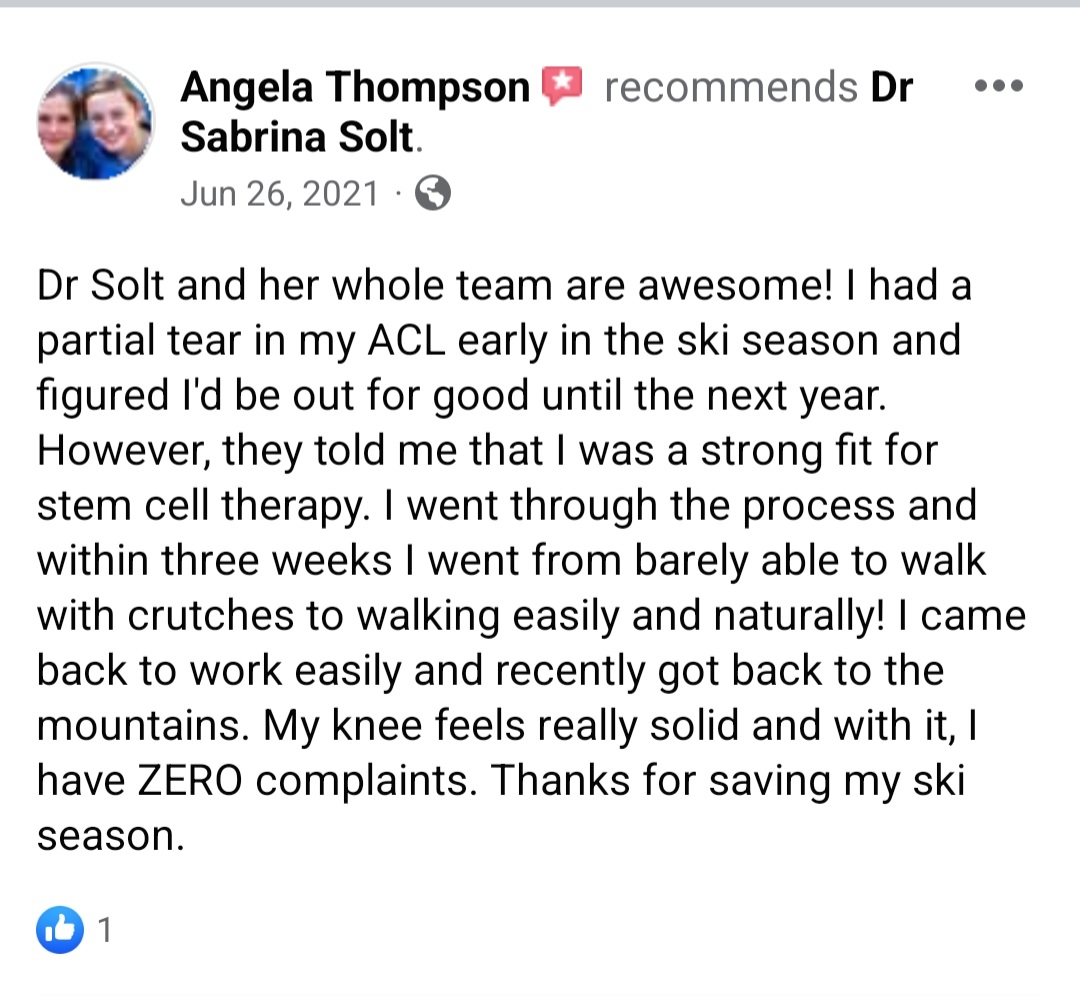Image resolution: width=1080 pixels, height=996 pixels.
Task: Open Angela Thompson's profile picture
Action: [96, 122]
